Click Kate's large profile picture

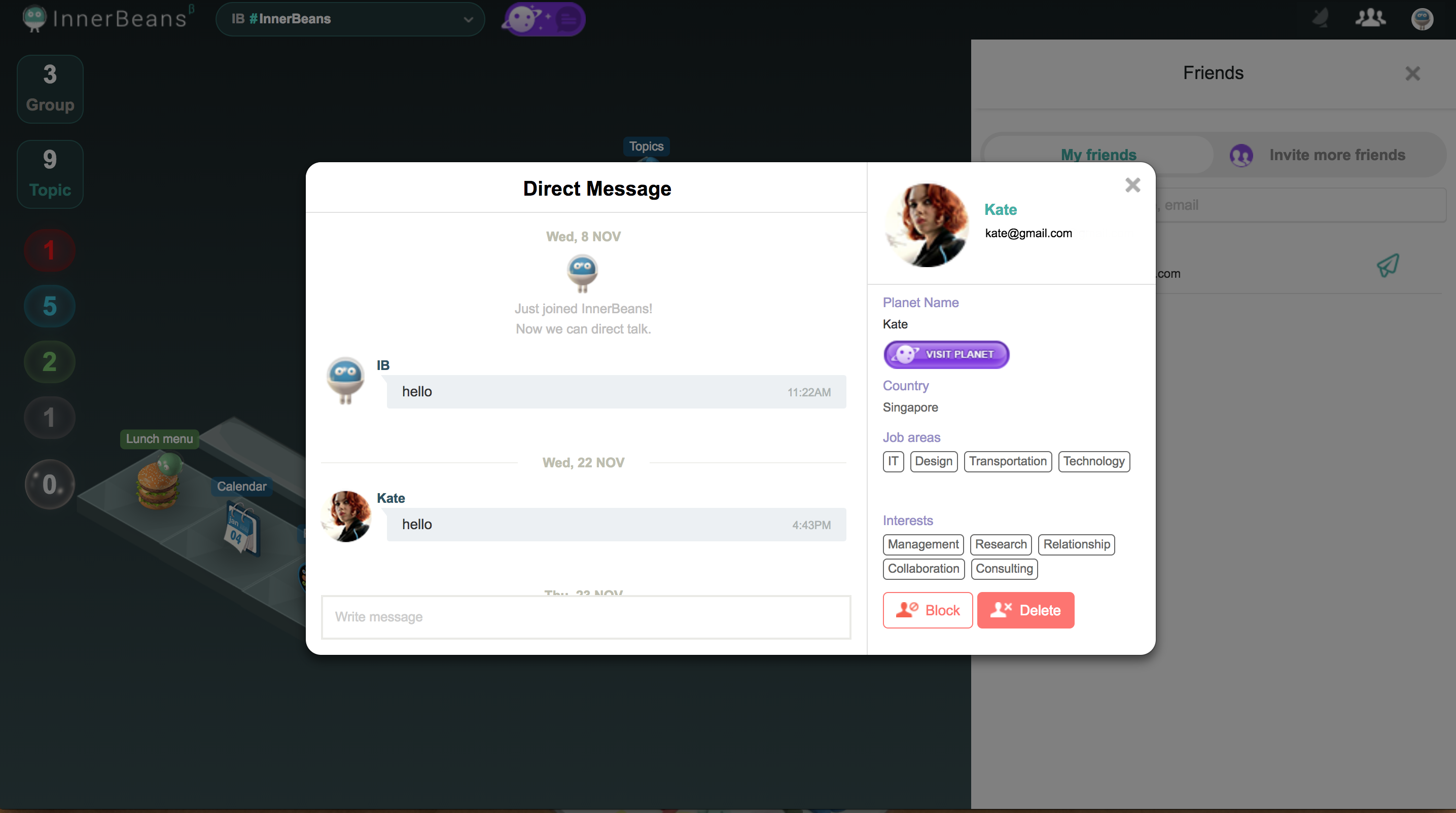[x=928, y=225]
